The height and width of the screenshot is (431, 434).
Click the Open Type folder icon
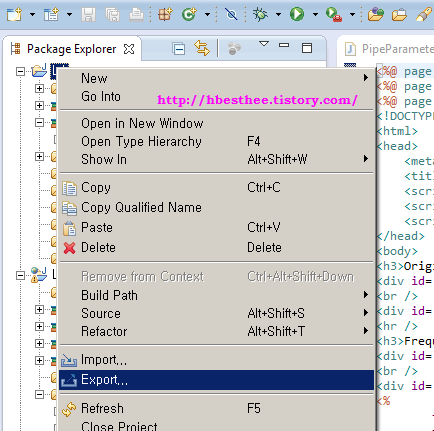point(375,14)
